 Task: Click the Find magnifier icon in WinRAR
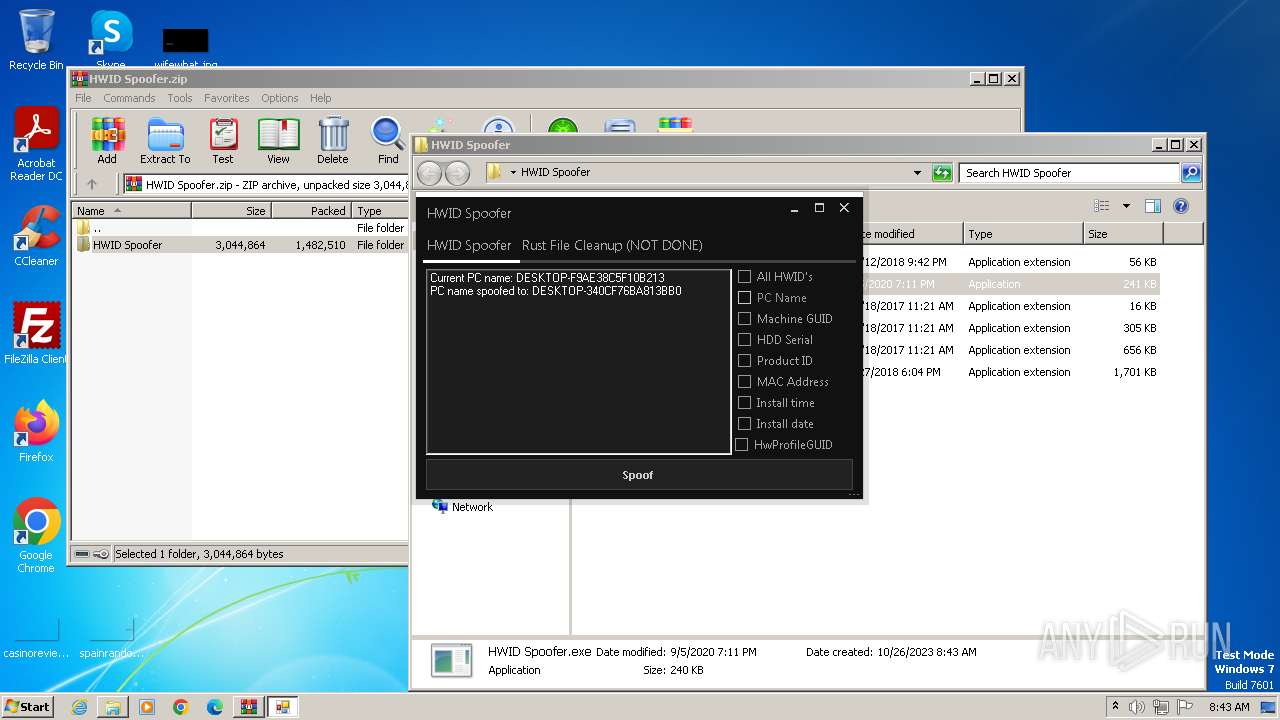pyautogui.click(x=388, y=140)
